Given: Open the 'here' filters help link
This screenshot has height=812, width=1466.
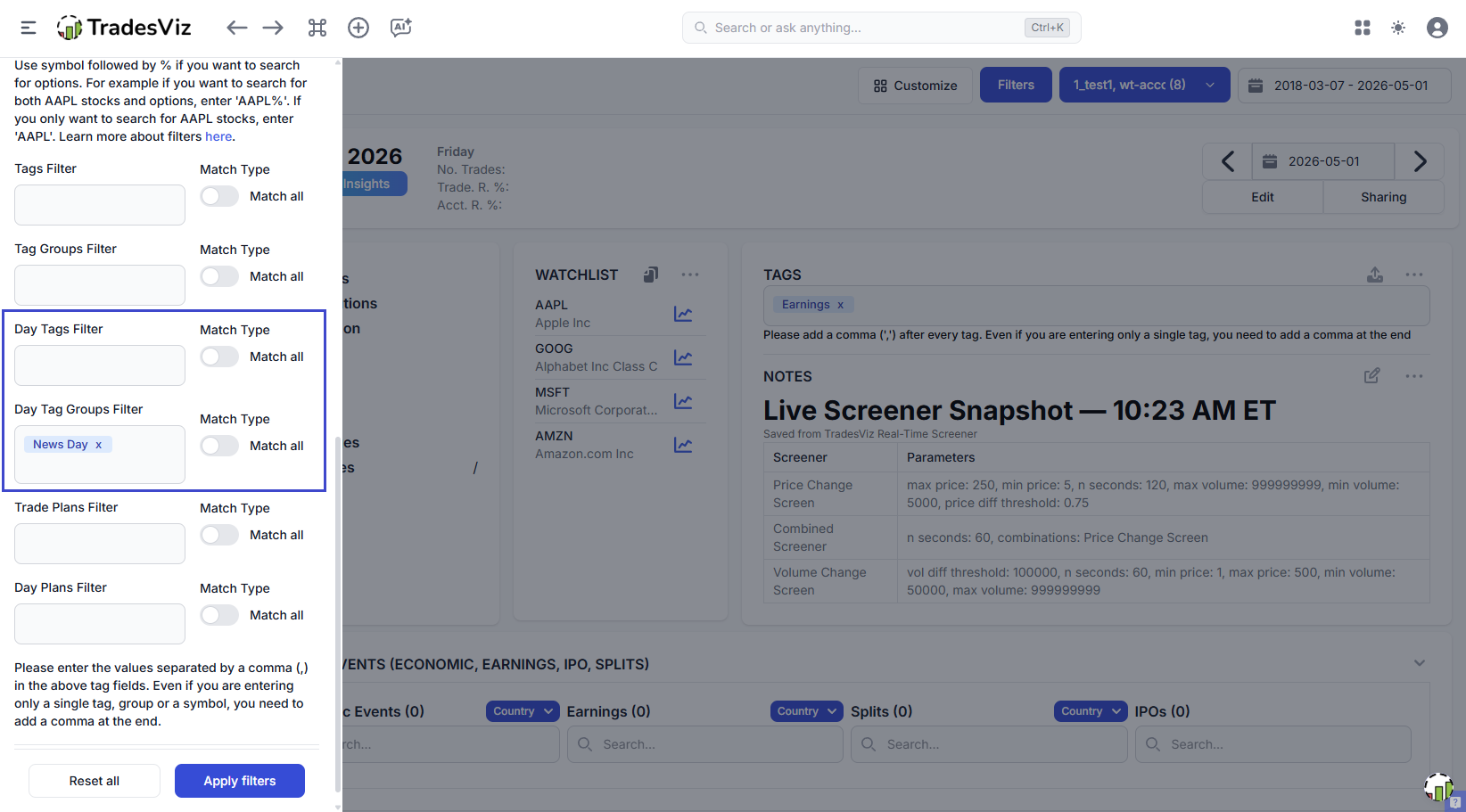Looking at the screenshot, I should [x=218, y=136].
